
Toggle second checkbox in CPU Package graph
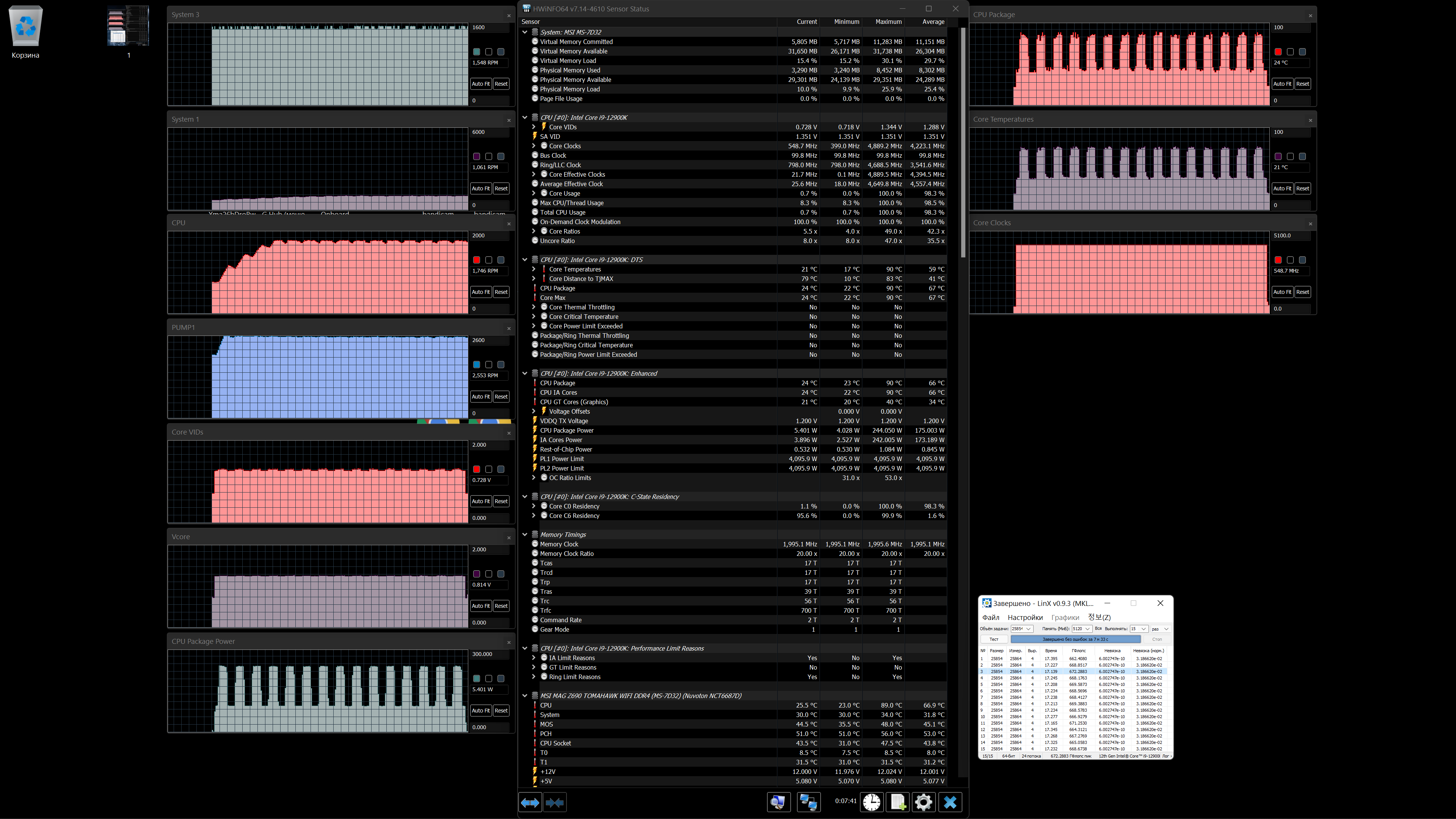tap(1290, 52)
